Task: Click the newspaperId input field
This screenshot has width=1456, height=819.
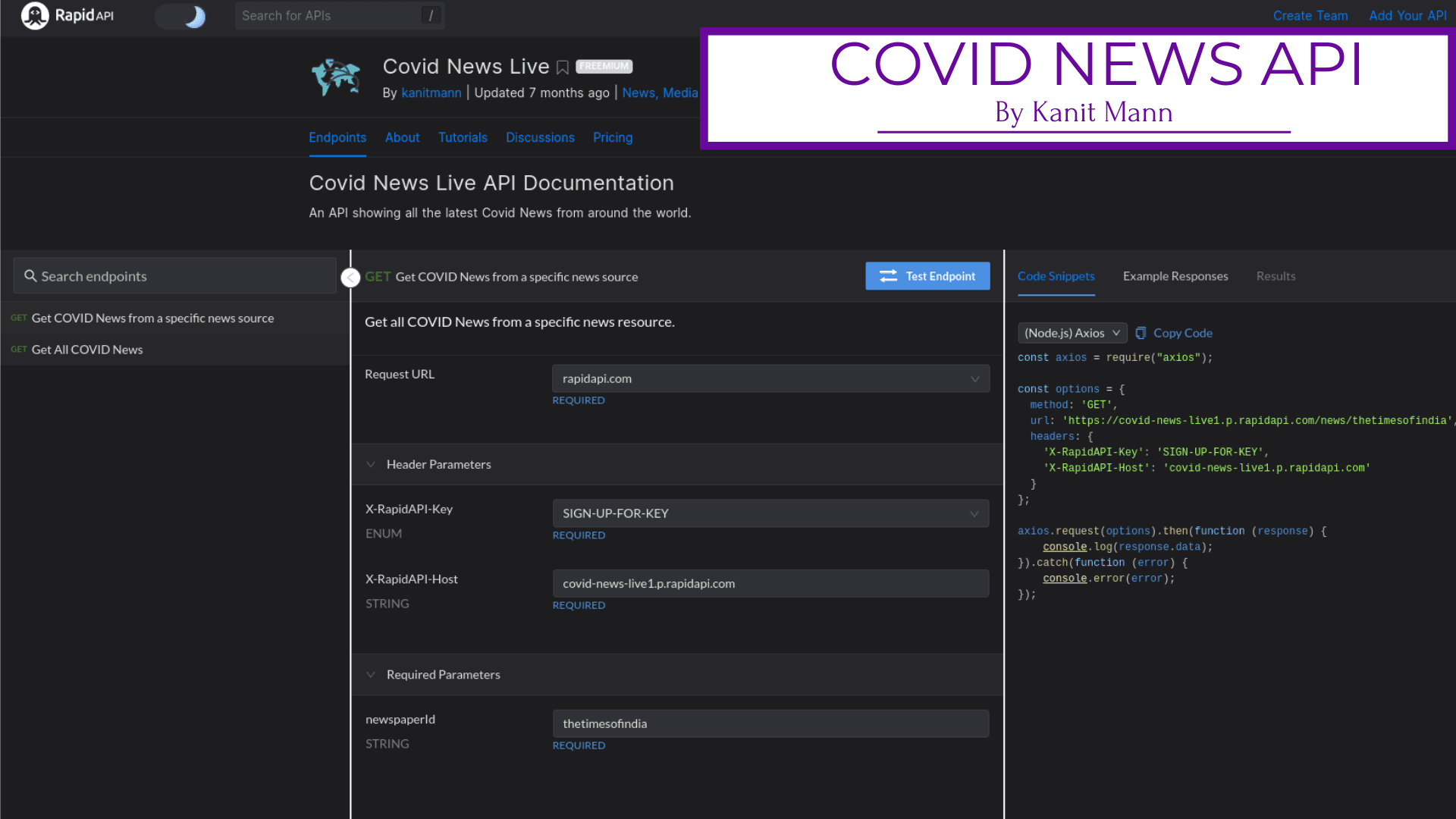Action: pos(770,723)
